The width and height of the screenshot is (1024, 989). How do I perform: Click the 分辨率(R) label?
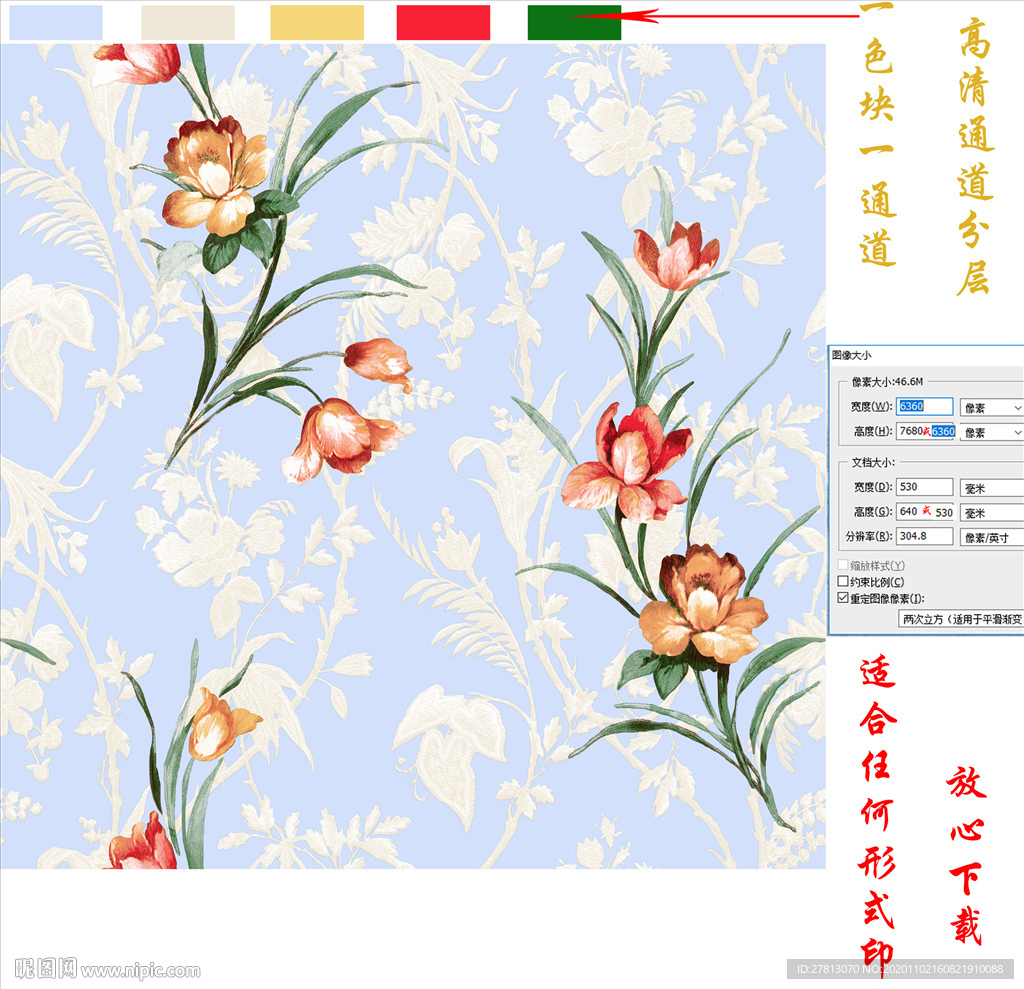(869, 536)
